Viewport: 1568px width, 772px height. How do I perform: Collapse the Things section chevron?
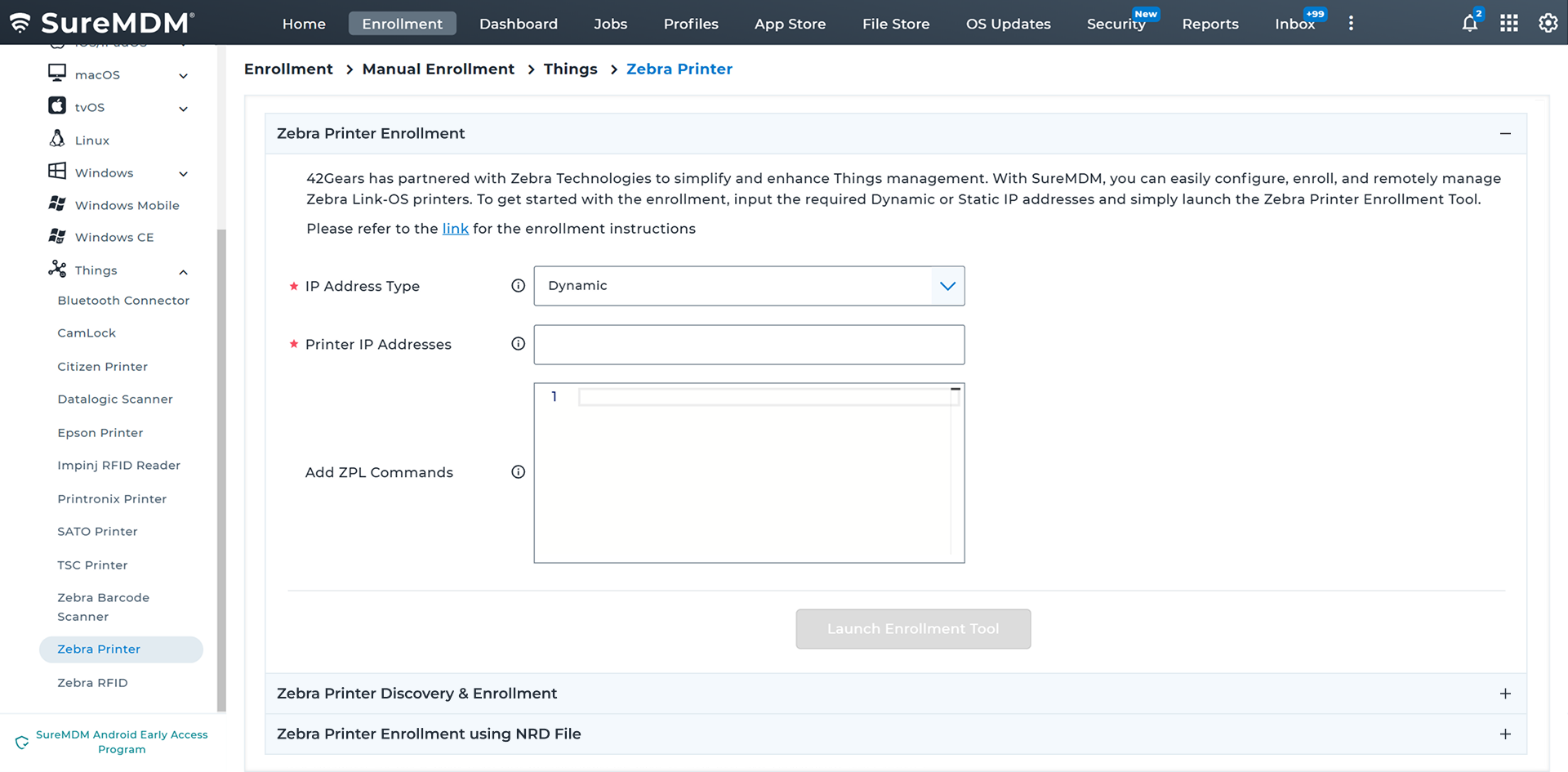click(x=184, y=272)
